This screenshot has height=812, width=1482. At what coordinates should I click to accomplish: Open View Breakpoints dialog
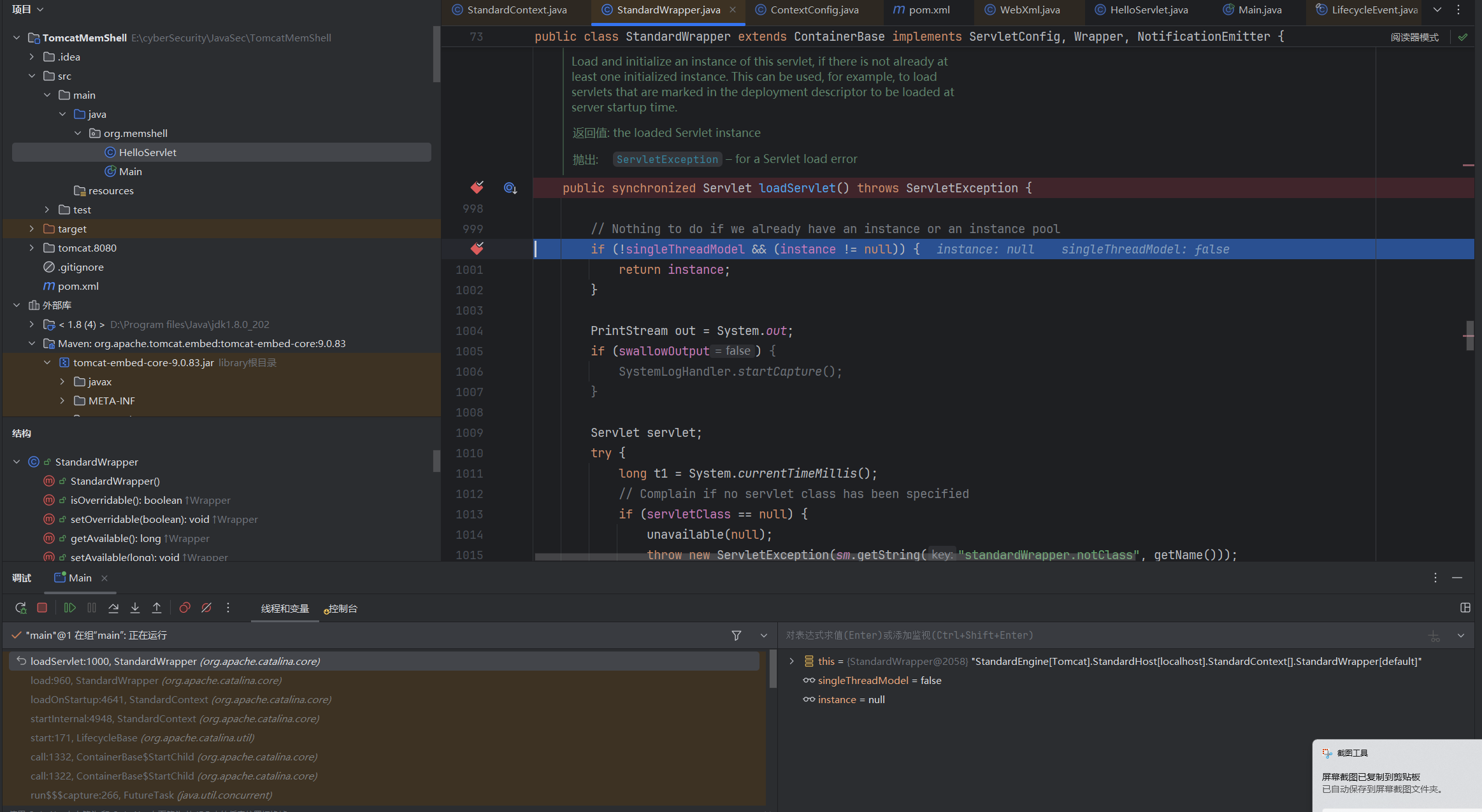pyautogui.click(x=185, y=608)
